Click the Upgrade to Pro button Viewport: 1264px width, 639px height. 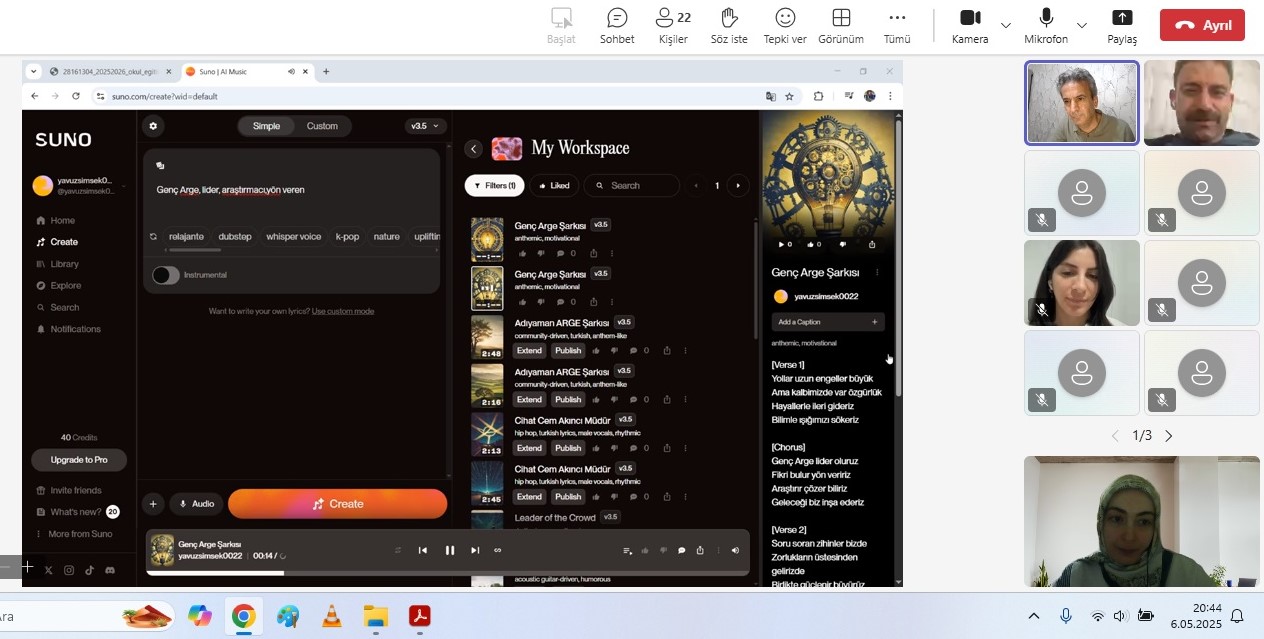pos(80,460)
